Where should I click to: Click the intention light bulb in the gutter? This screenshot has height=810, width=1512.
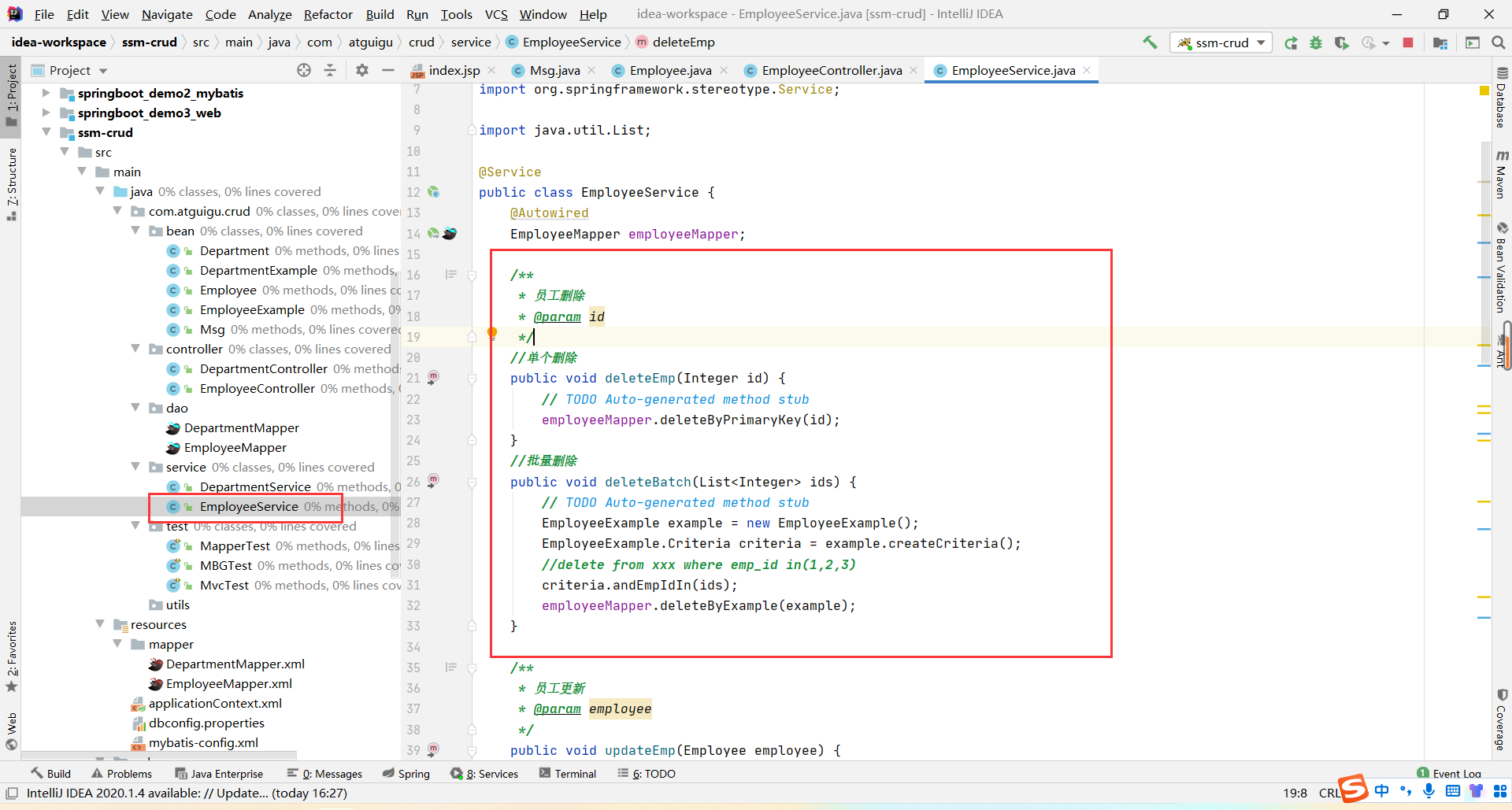point(492,333)
